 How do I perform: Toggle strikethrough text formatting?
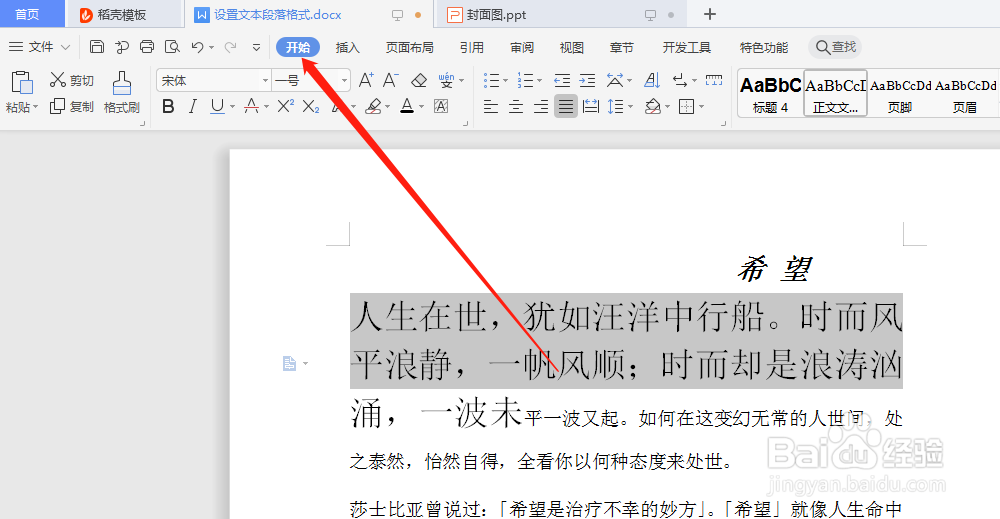(x=252, y=106)
